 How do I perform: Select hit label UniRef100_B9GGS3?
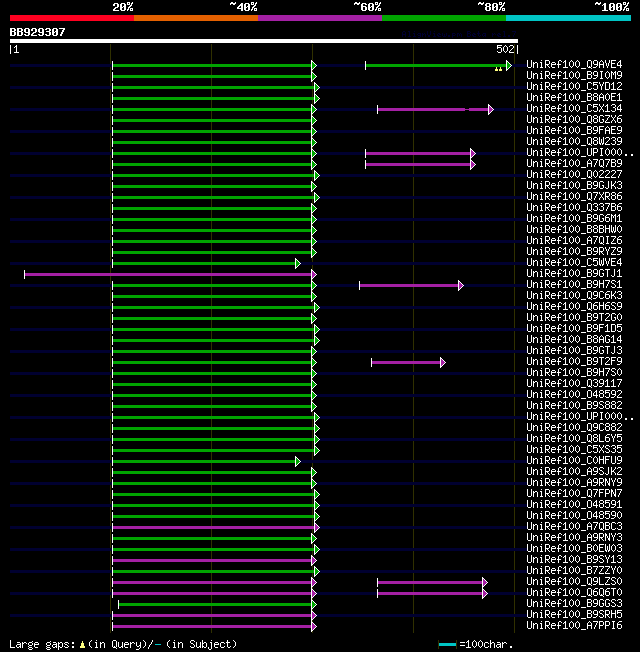[x=574, y=604]
